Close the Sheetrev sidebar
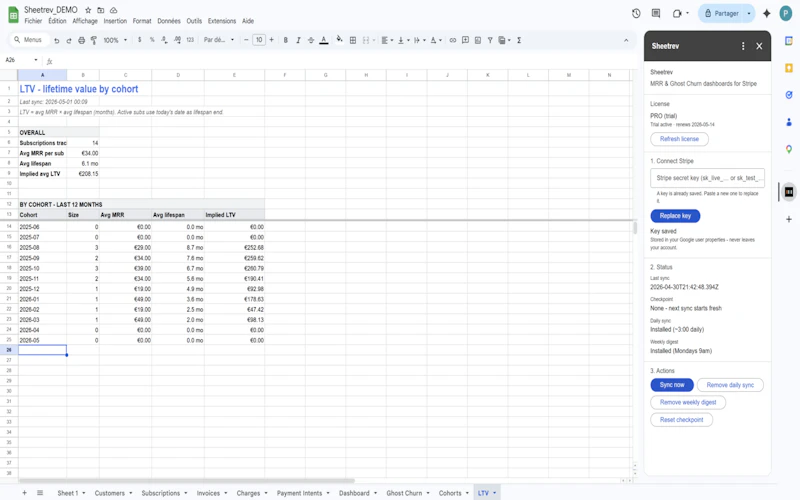 coord(759,46)
